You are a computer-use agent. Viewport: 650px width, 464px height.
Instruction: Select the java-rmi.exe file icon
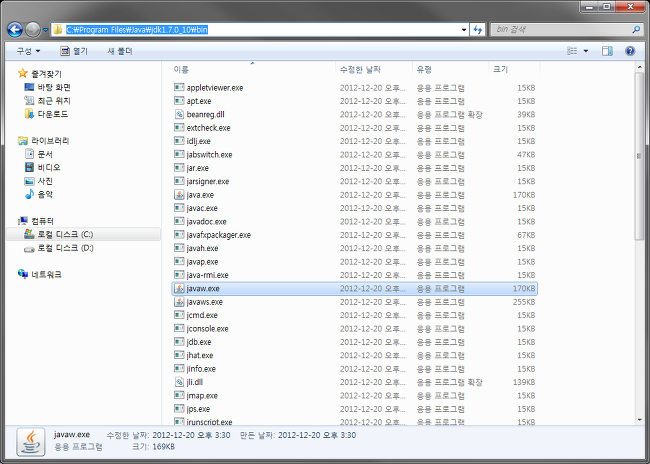pyautogui.click(x=179, y=275)
